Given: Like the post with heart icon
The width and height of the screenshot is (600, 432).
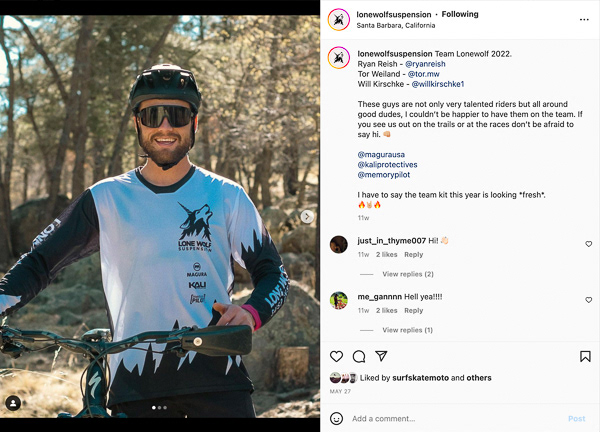Looking at the screenshot, I should pyautogui.click(x=336, y=356).
